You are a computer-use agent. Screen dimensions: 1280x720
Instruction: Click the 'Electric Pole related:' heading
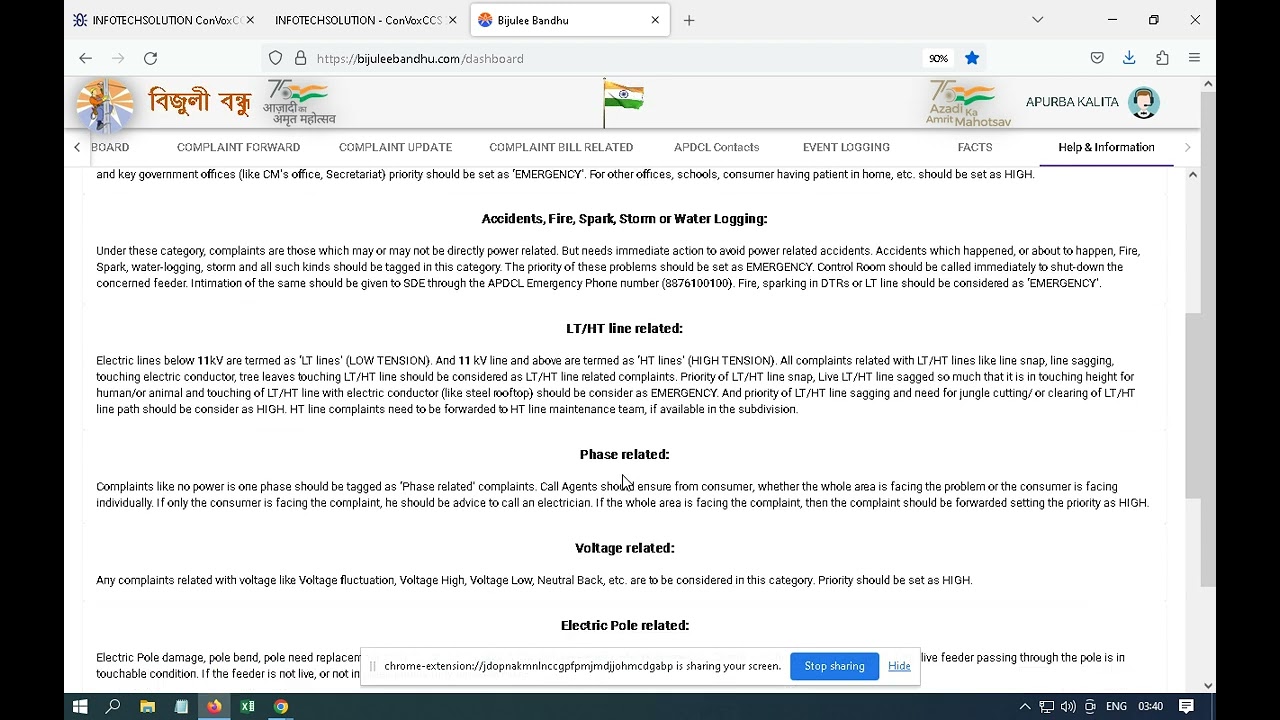[624, 625]
